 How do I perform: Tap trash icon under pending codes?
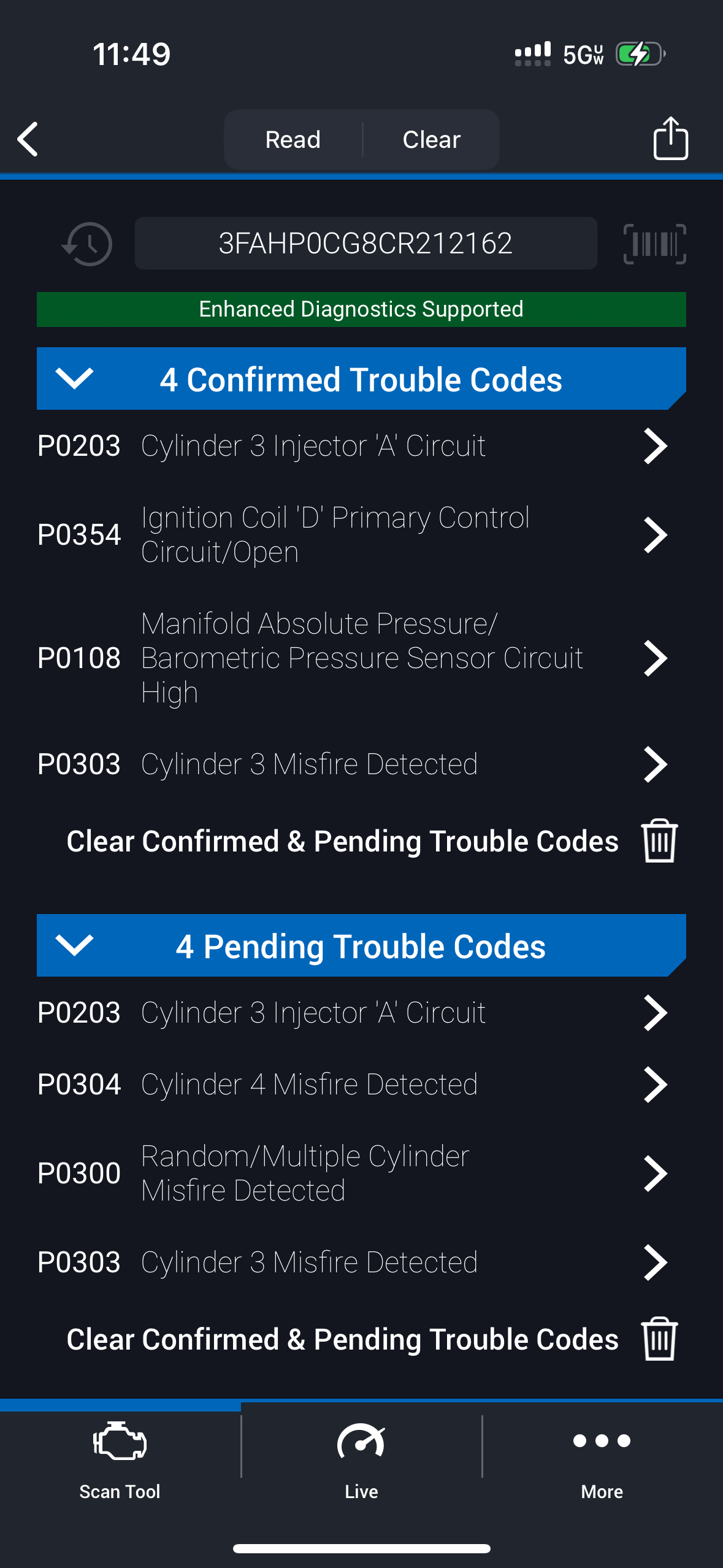pyautogui.click(x=659, y=1339)
